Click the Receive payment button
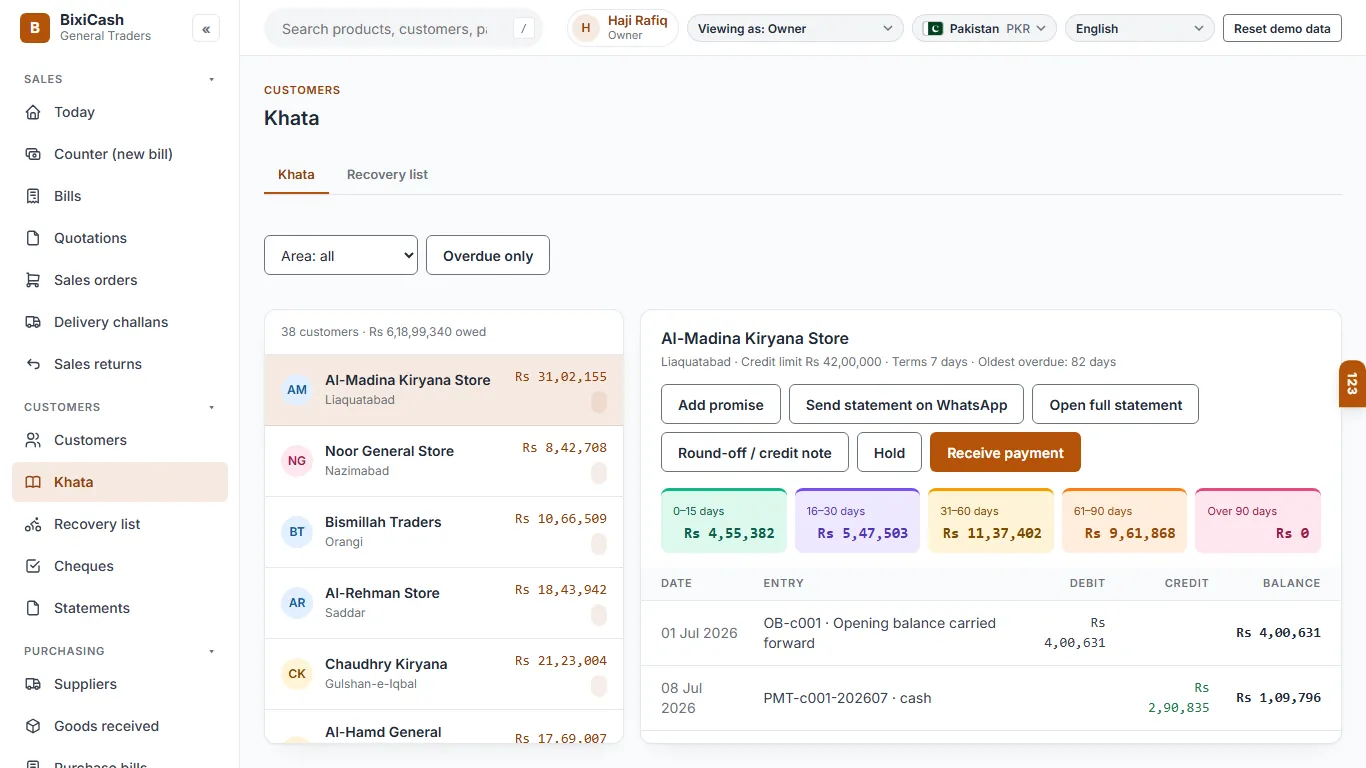The width and height of the screenshot is (1366, 768). coord(1005,452)
